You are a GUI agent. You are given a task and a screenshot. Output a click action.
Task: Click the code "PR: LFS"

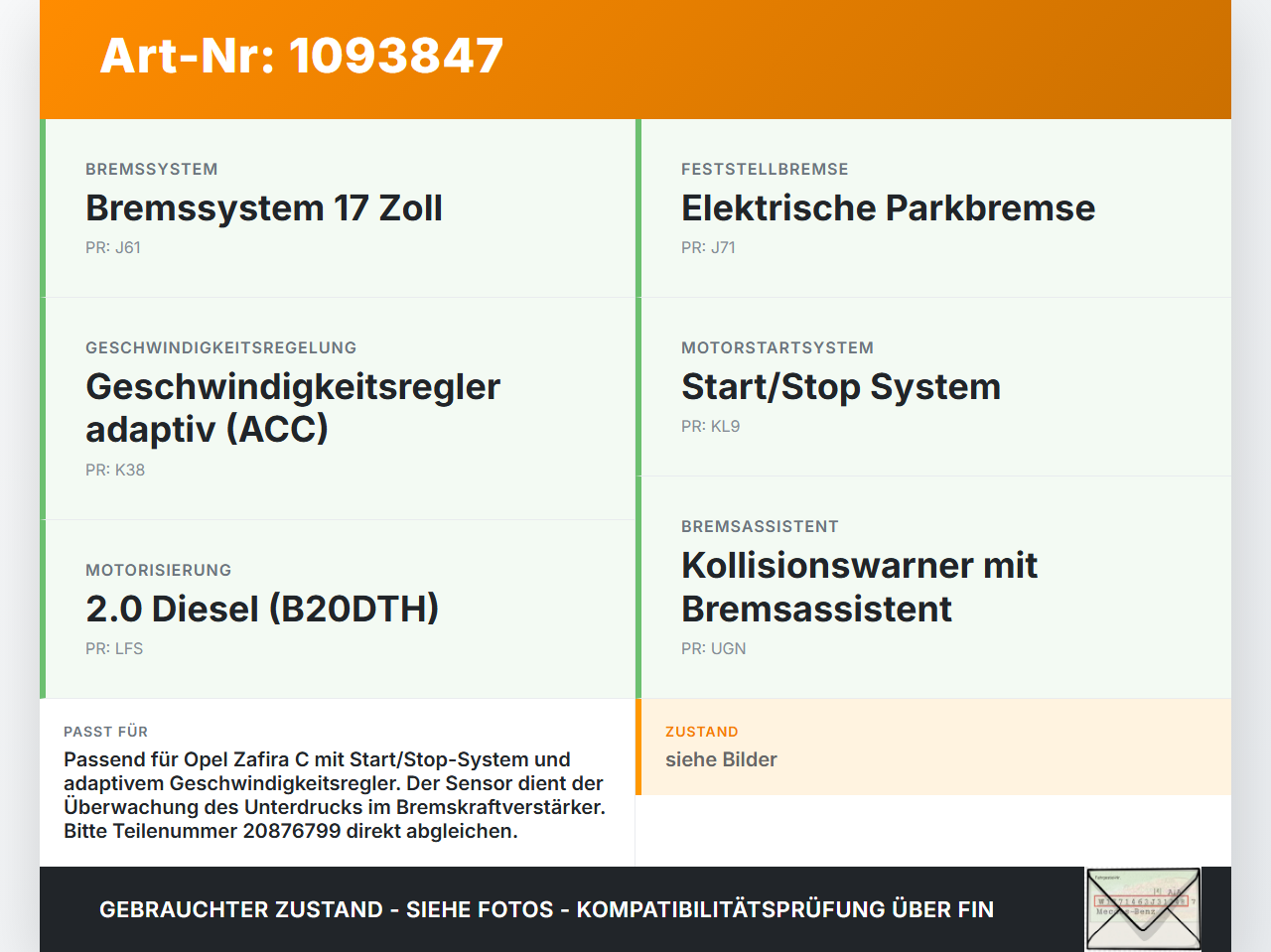coord(114,649)
